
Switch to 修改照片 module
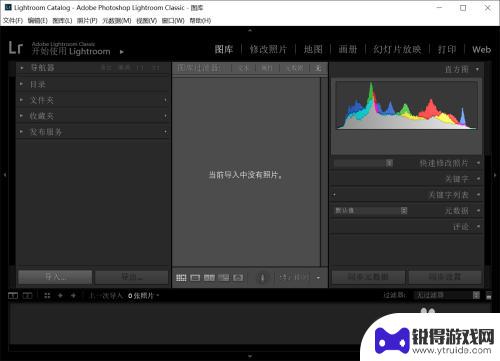coord(268,50)
